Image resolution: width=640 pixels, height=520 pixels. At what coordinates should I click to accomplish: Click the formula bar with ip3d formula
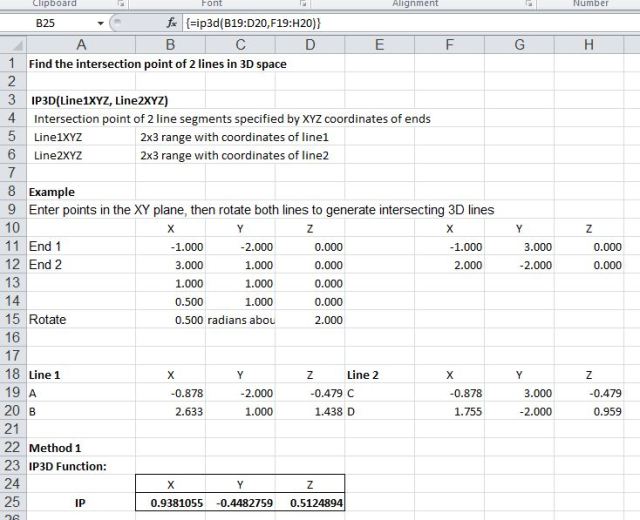400,22
